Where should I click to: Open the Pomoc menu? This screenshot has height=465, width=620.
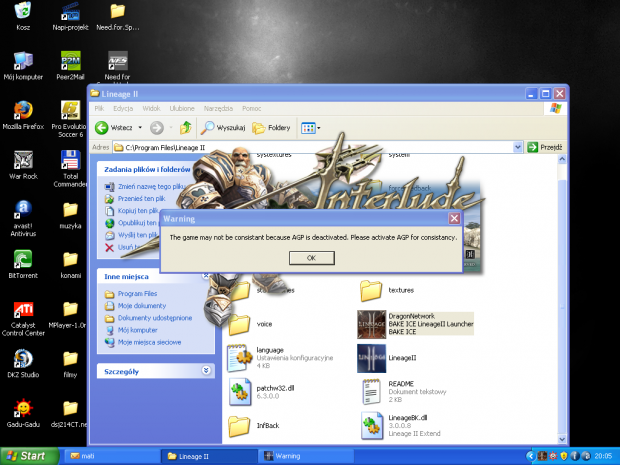[x=251, y=108]
